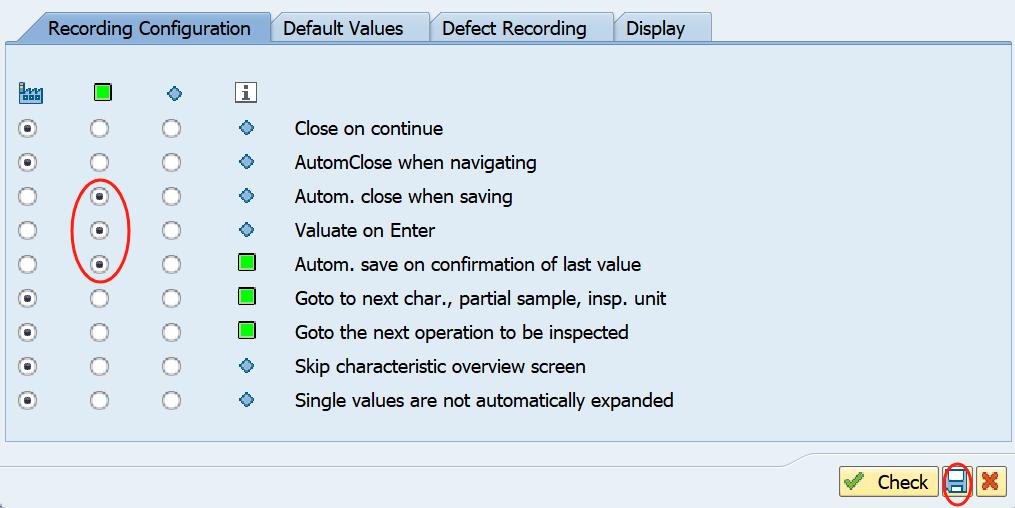
Task: Click the information 'i' column header icon
Action: pos(246,93)
